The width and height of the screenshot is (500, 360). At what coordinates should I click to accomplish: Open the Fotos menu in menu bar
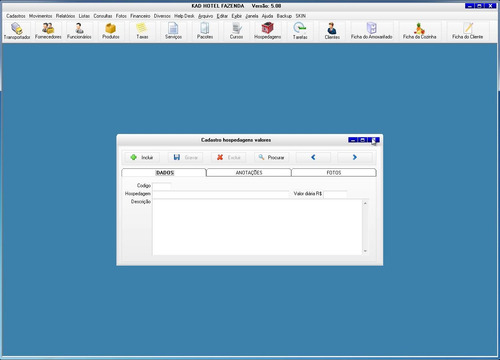point(121,16)
